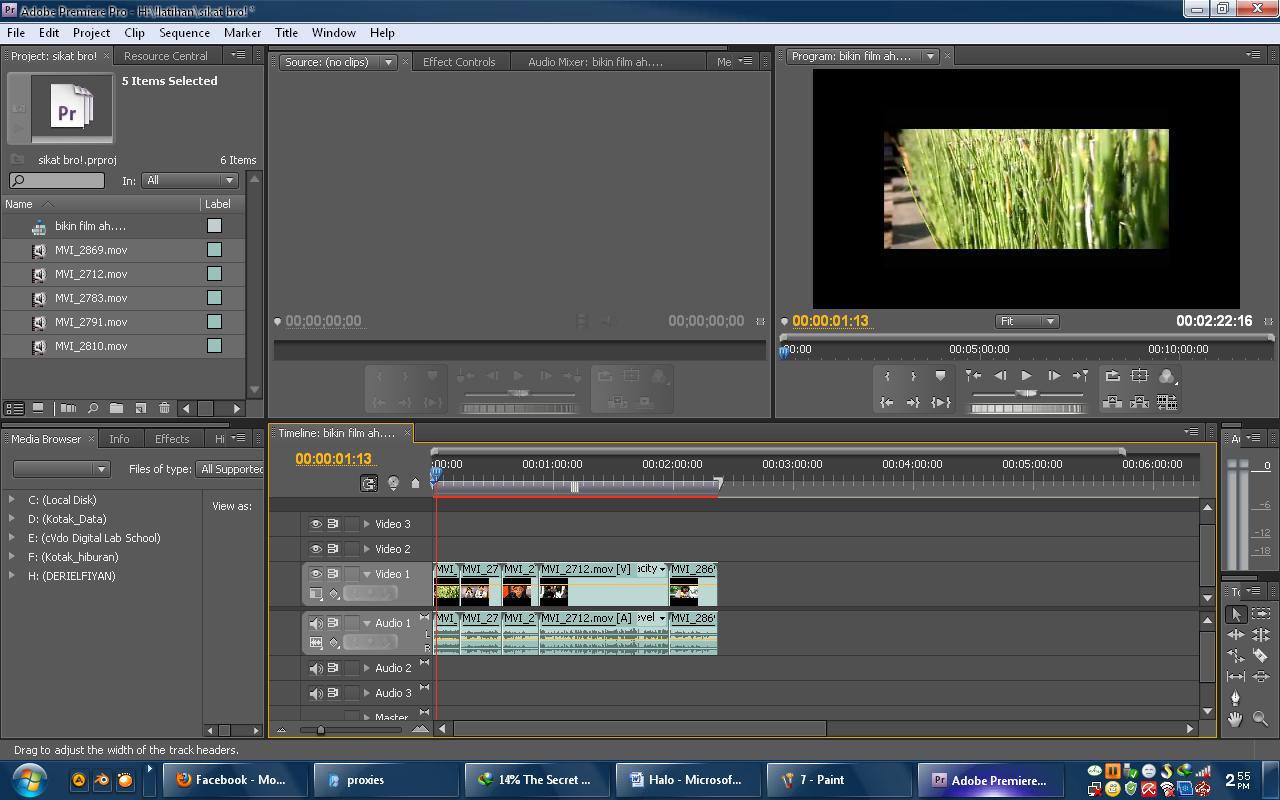
Task: Open the Marker menu
Action: [x=242, y=32]
